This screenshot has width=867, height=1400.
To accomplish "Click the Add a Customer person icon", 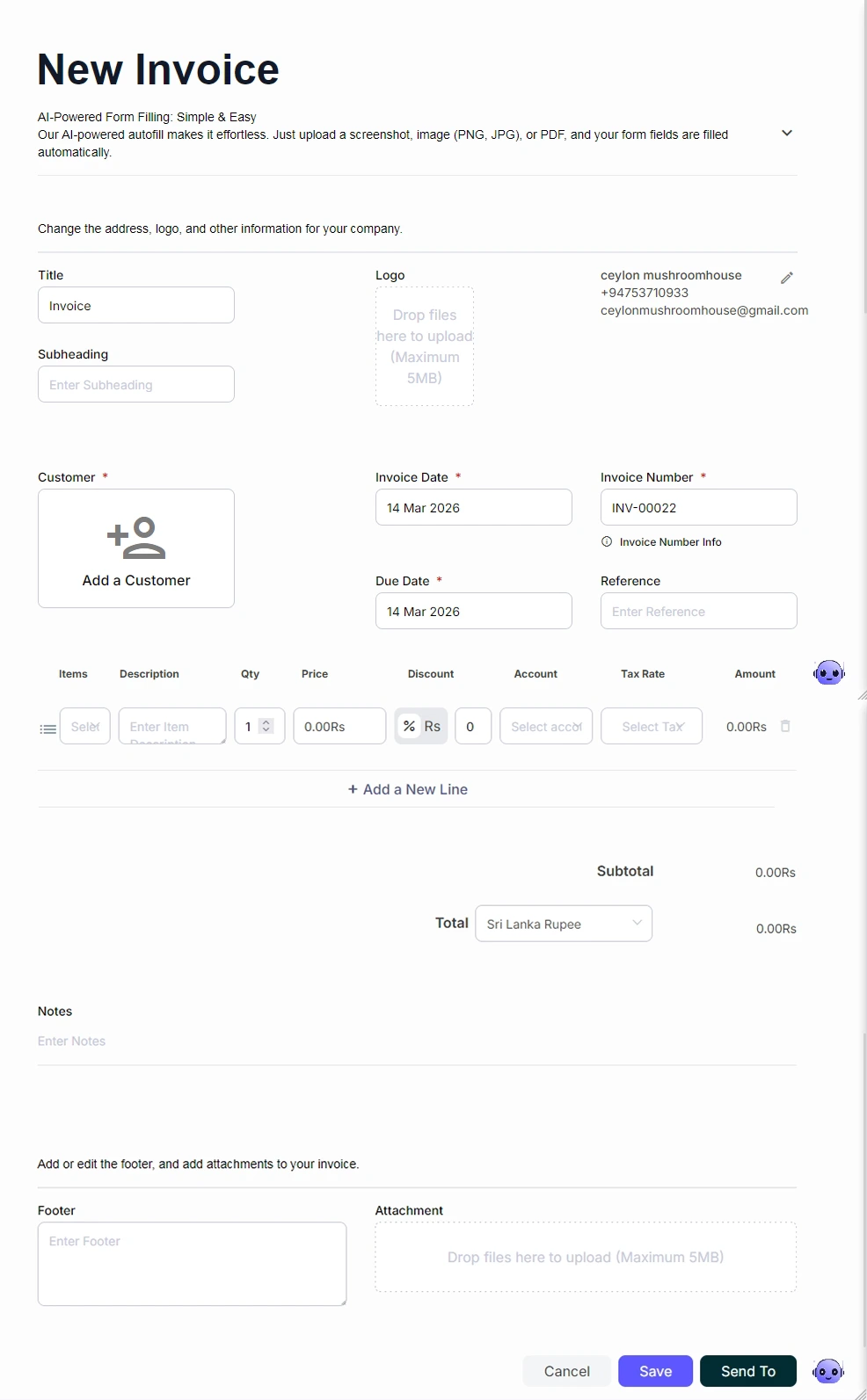I will pos(136,538).
